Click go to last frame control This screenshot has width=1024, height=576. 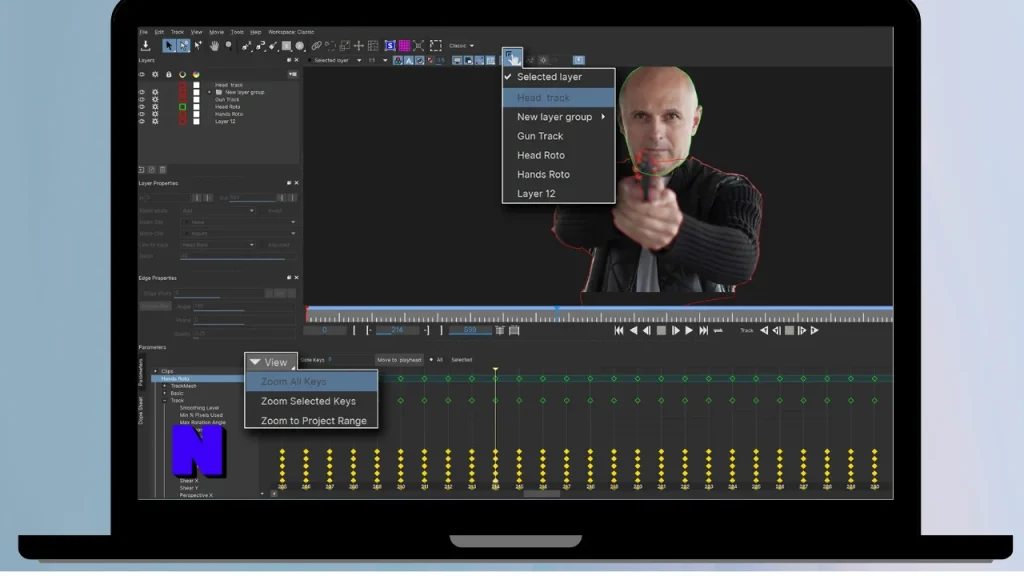point(703,330)
